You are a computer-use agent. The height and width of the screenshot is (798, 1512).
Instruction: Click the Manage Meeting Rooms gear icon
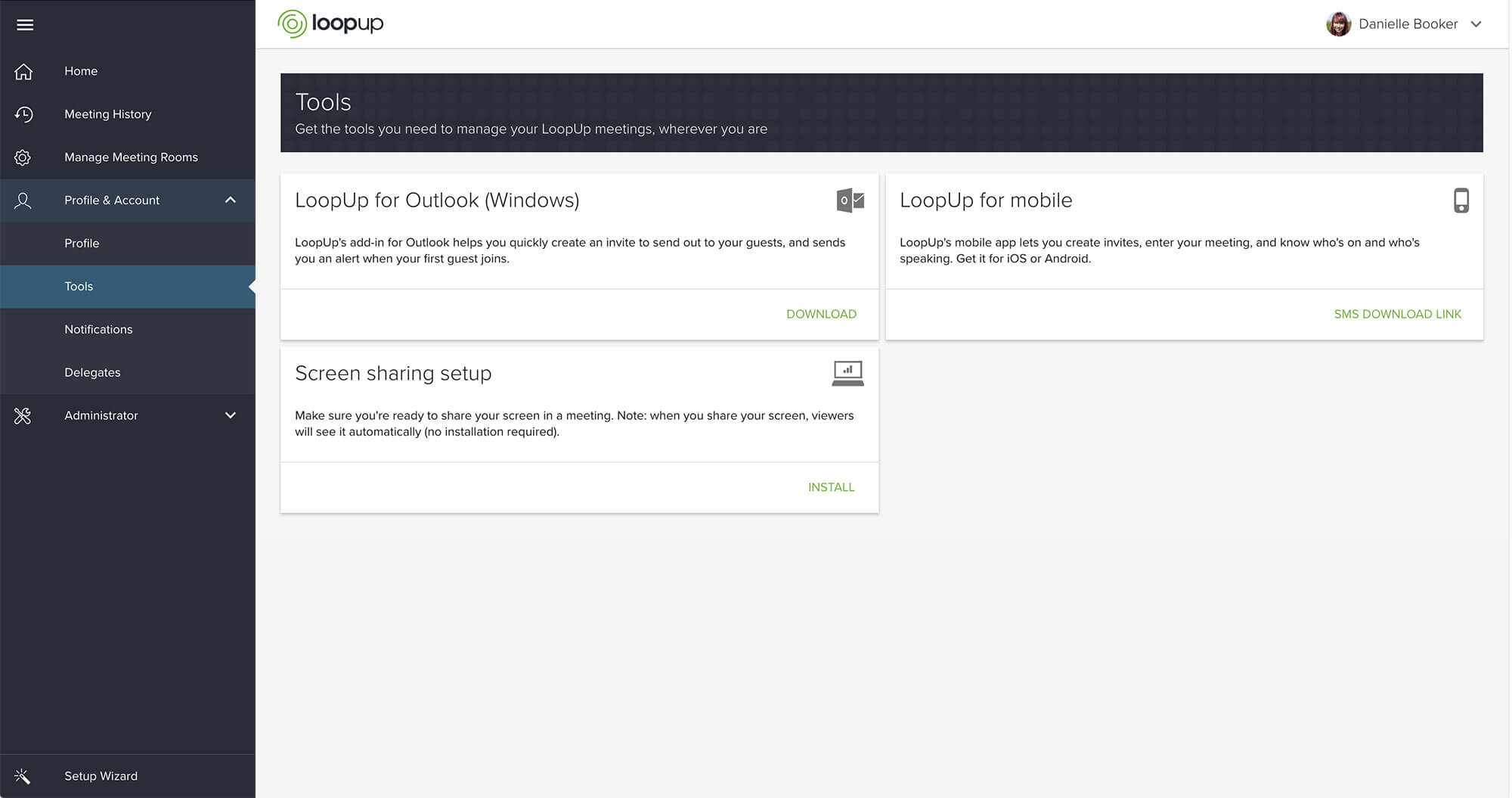click(23, 157)
